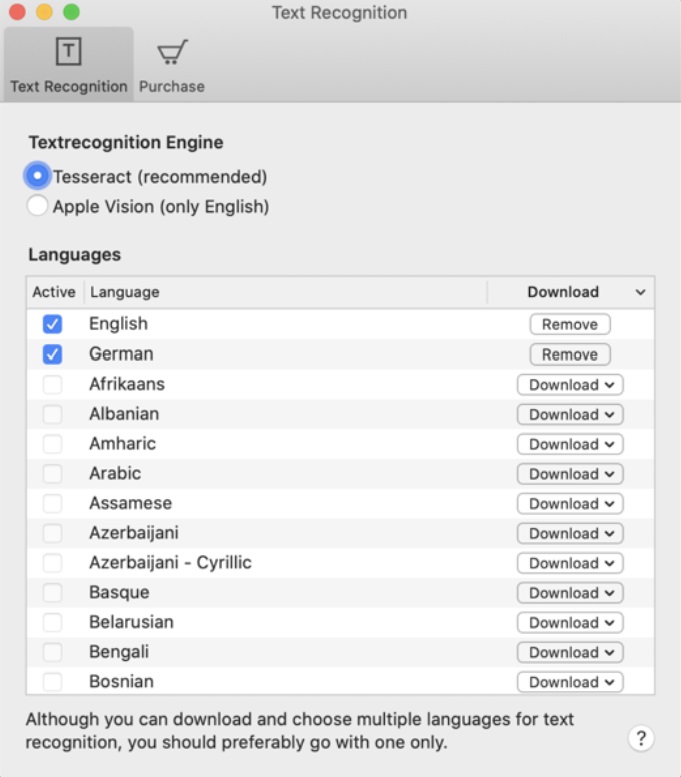
Task: Open Download dropdown for Arabic
Action: pyautogui.click(x=570, y=474)
